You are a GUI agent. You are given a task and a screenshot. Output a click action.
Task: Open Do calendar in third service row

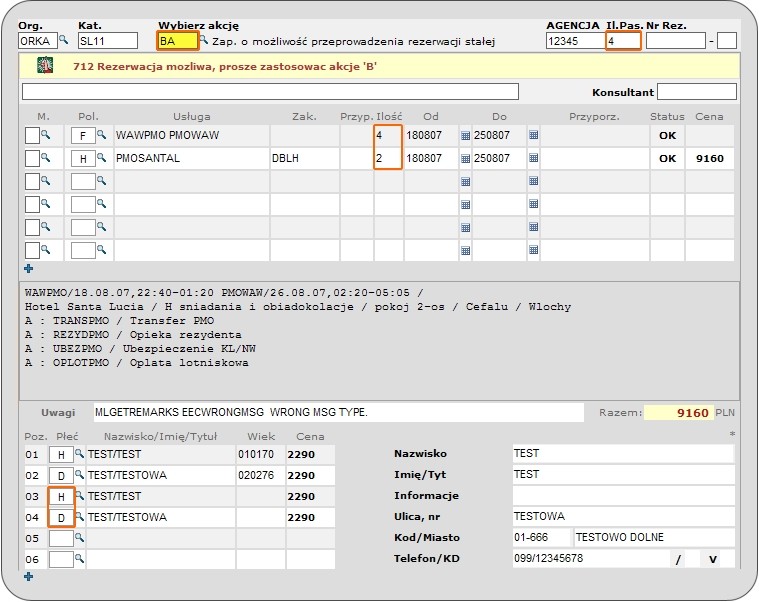(x=533, y=181)
